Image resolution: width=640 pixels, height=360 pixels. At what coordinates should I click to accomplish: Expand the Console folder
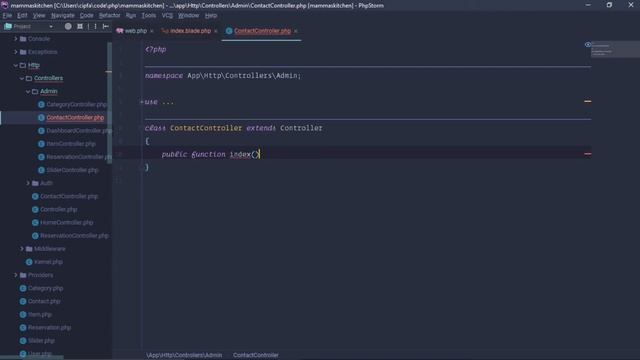pyautogui.click(x=16, y=39)
